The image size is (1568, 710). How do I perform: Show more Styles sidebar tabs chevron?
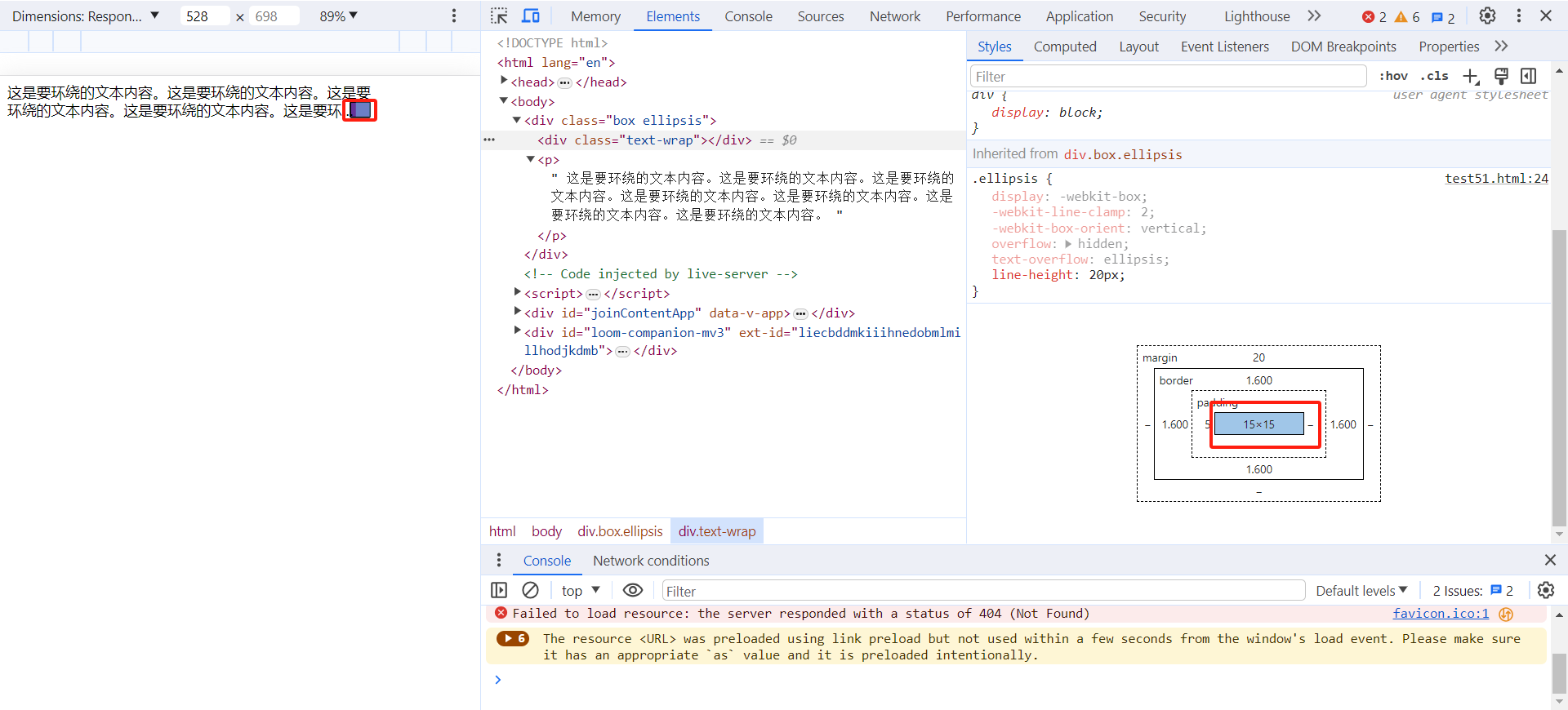click(1501, 47)
